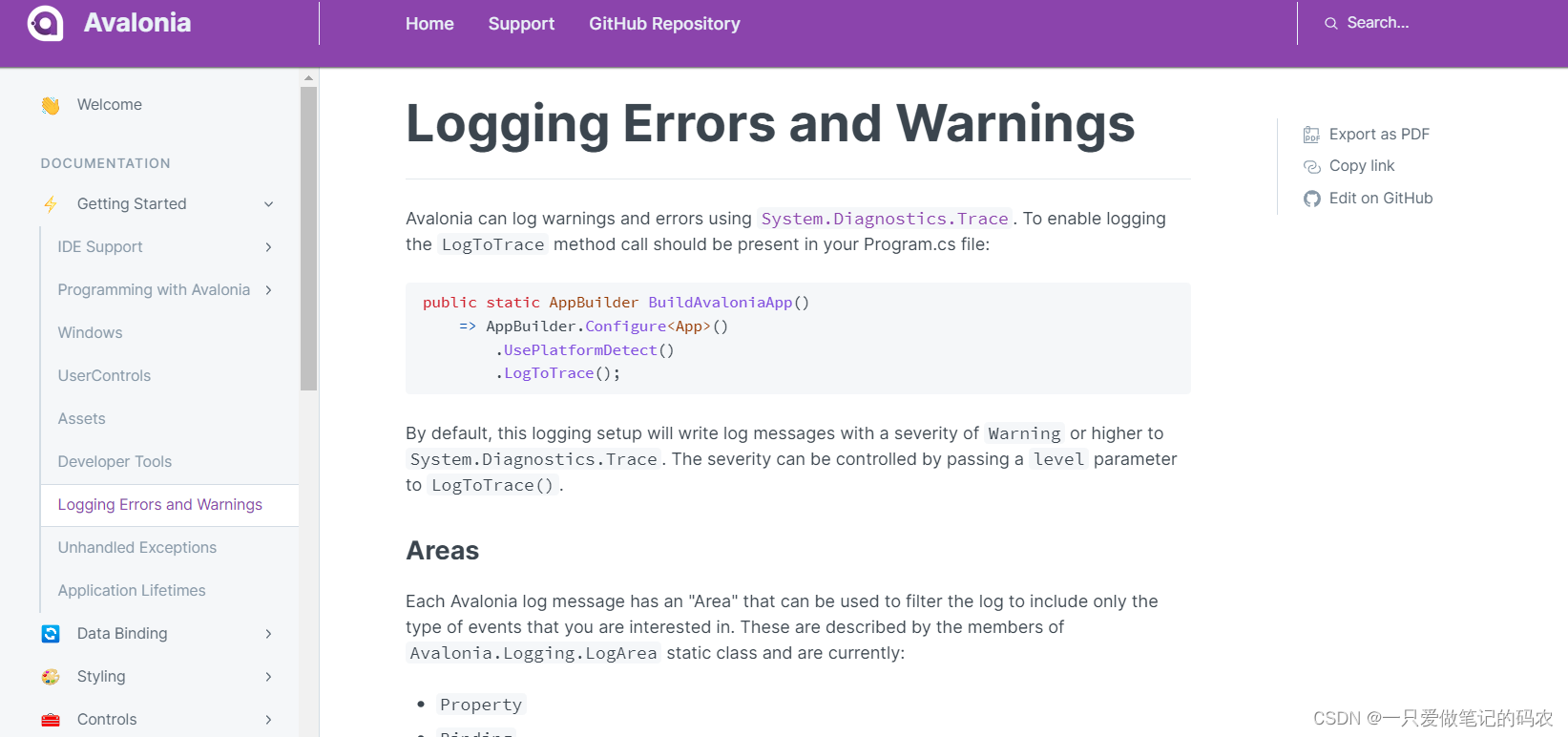Click the Data Binding sync icon
Screen dimensions: 1568x737
pos(51,634)
